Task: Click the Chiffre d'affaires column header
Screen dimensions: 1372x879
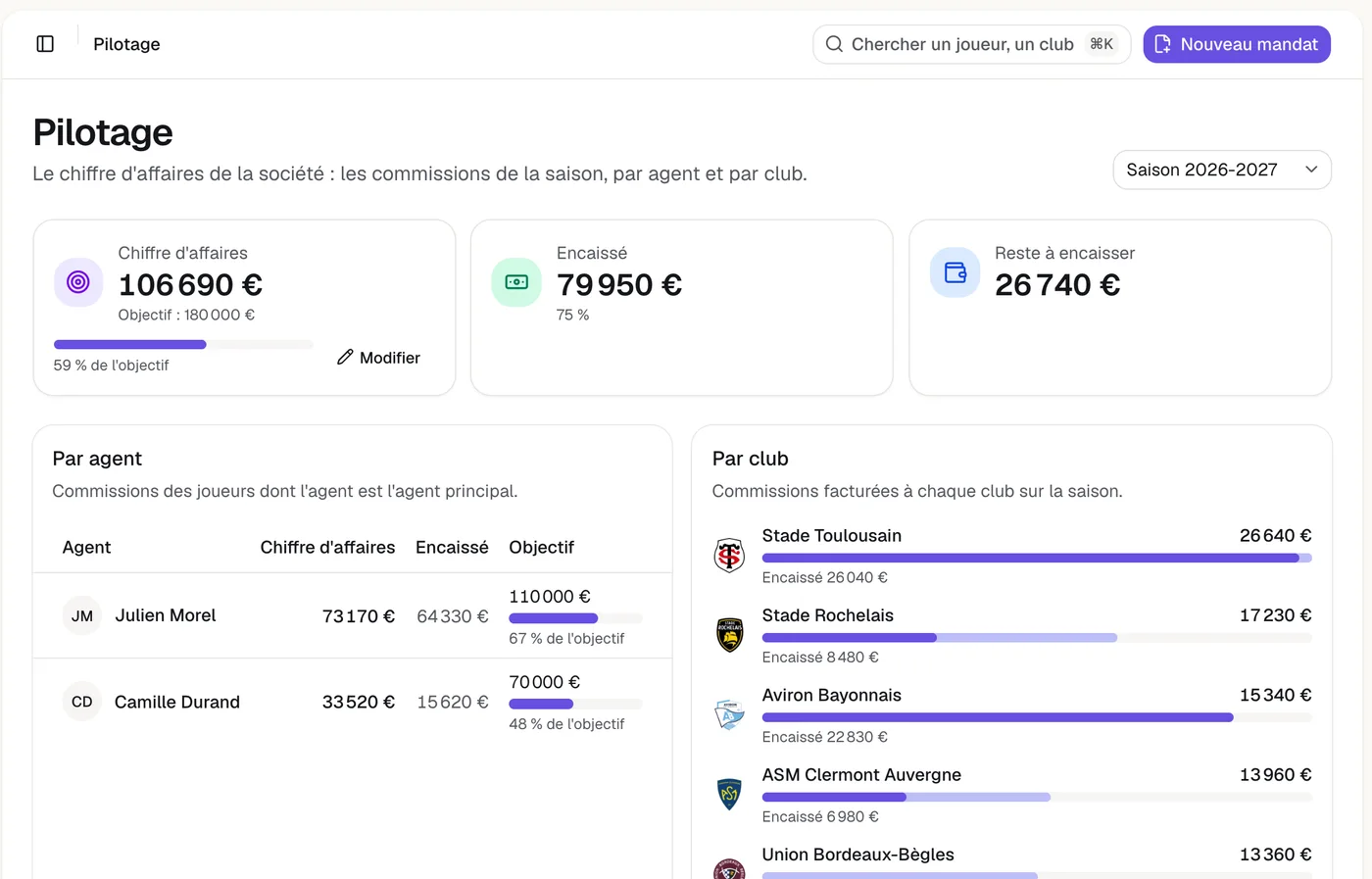Action: point(327,547)
